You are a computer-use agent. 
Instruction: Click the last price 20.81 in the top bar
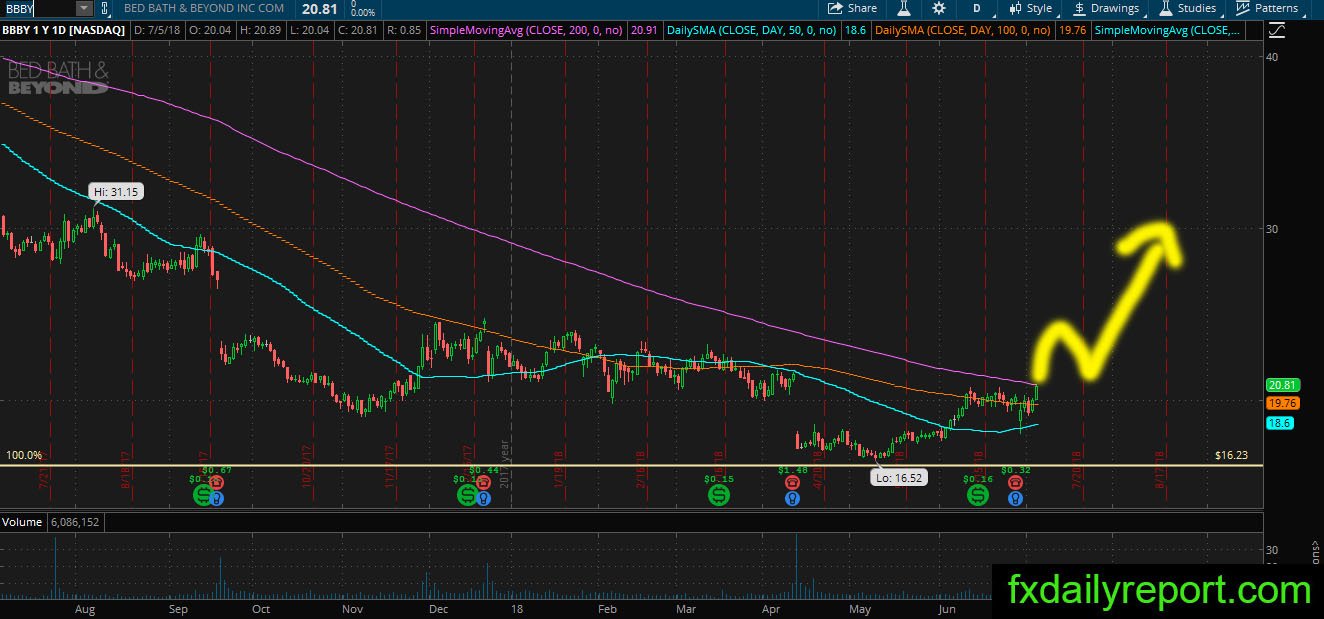click(x=319, y=8)
